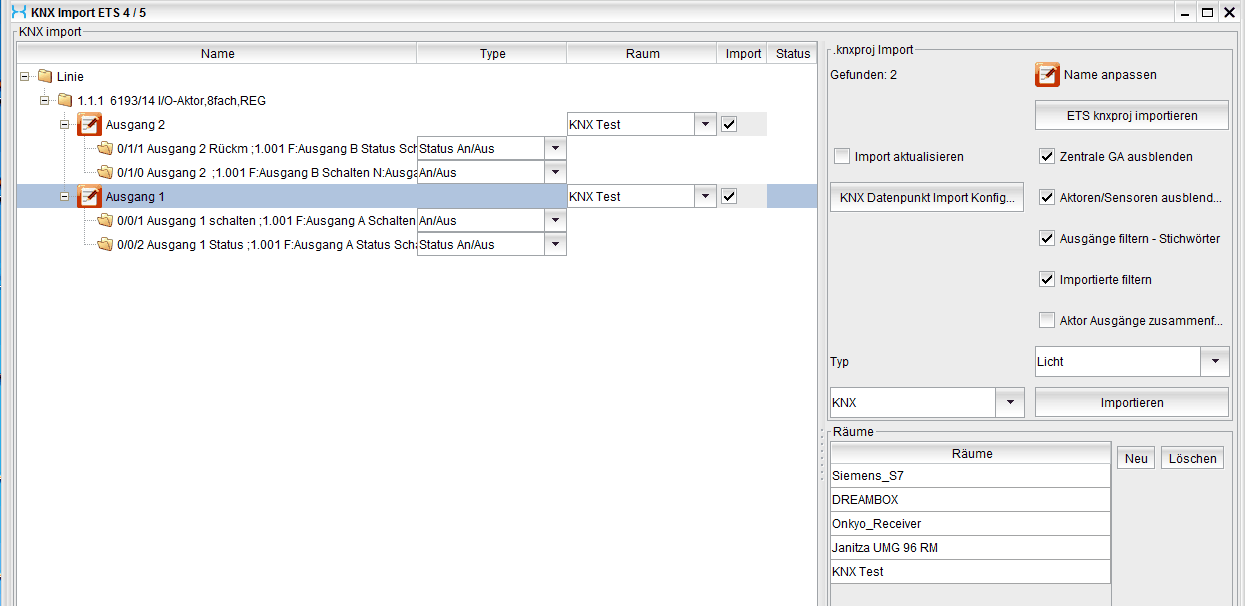Click the KNX Import window title icon
Viewport: 1245px width, 606px height.
[18, 12]
